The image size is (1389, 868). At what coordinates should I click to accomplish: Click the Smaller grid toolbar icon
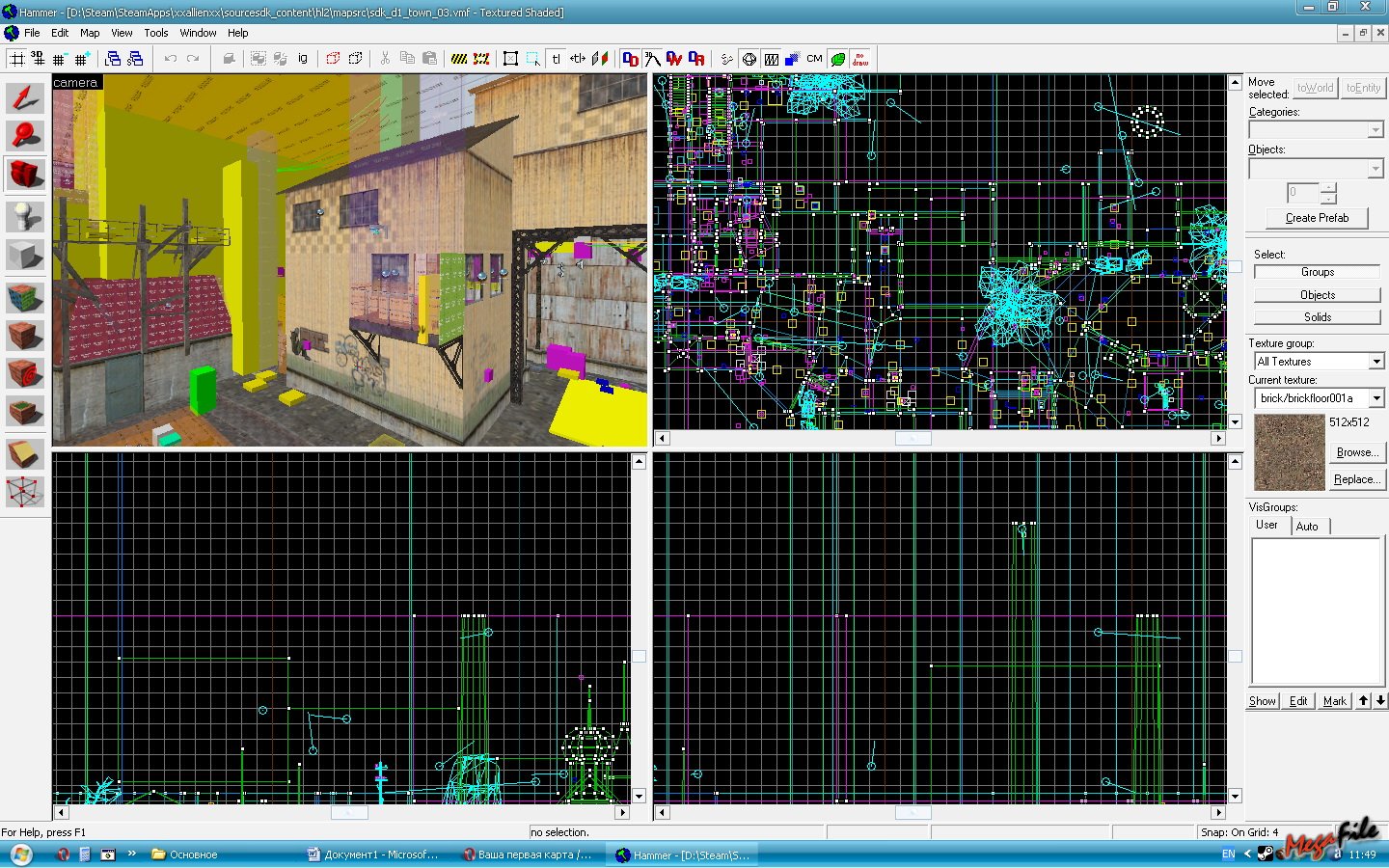click(60, 59)
